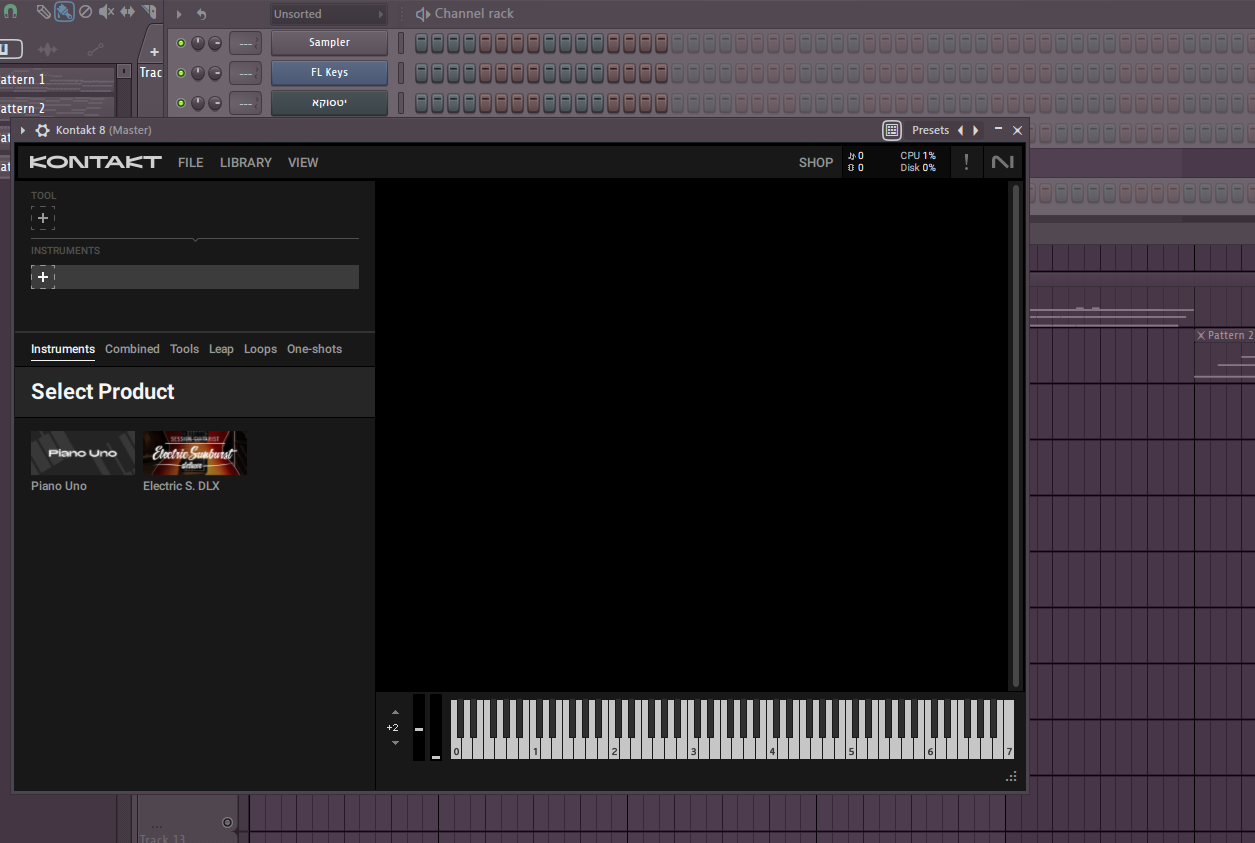Switch to the Leap browser tab
The image size is (1255, 843).
pos(221,349)
